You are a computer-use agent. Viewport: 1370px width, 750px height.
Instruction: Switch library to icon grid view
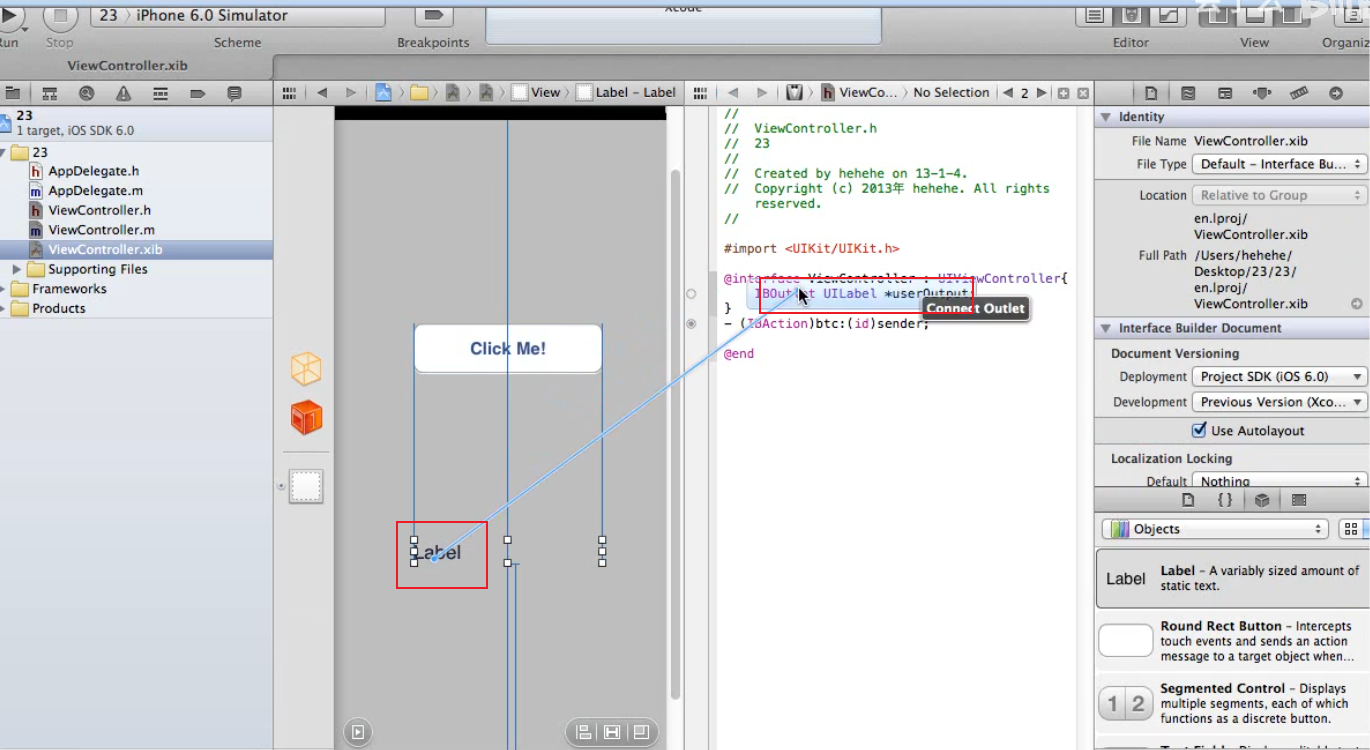[x=1352, y=529]
